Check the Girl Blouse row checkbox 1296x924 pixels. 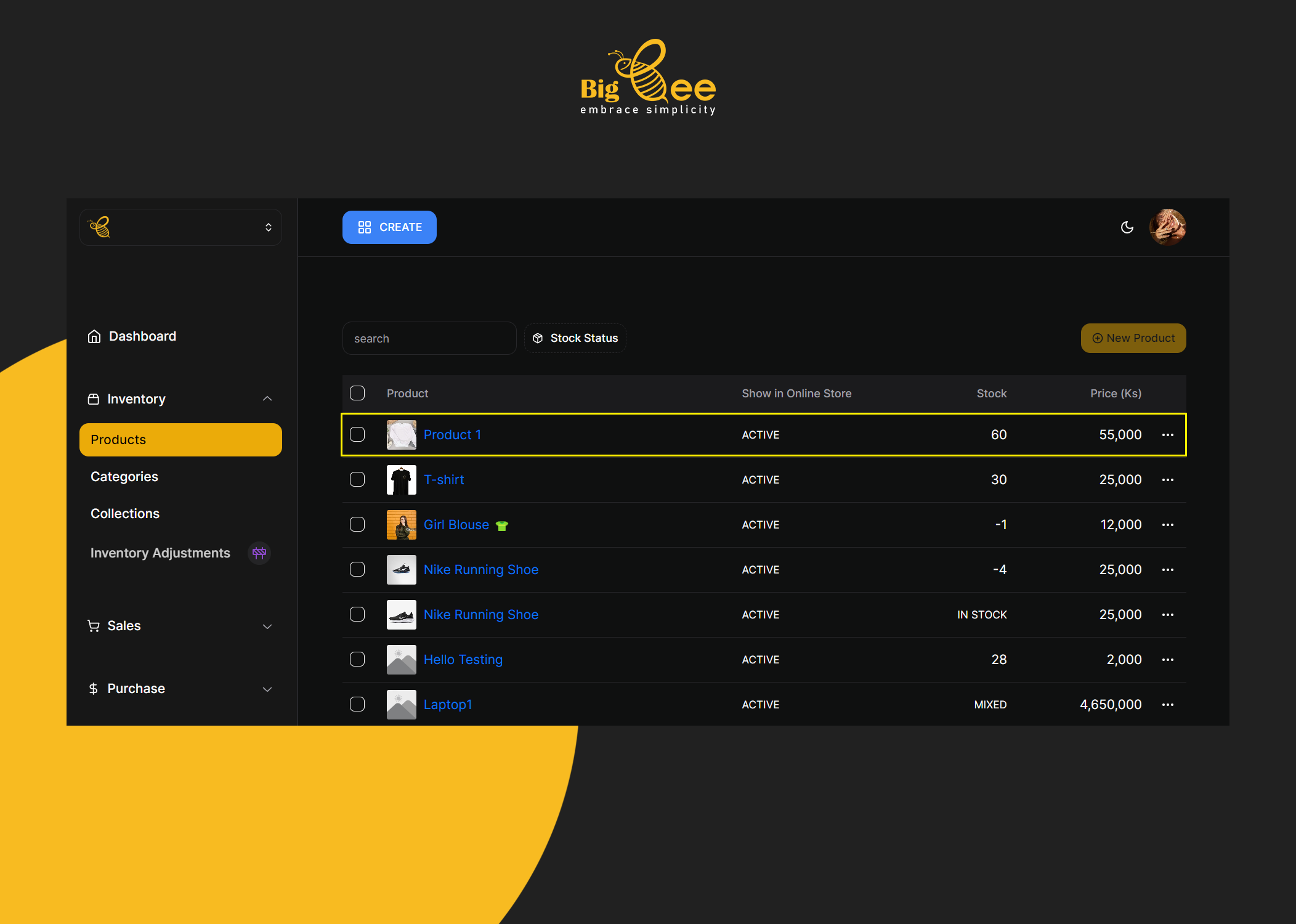357,524
